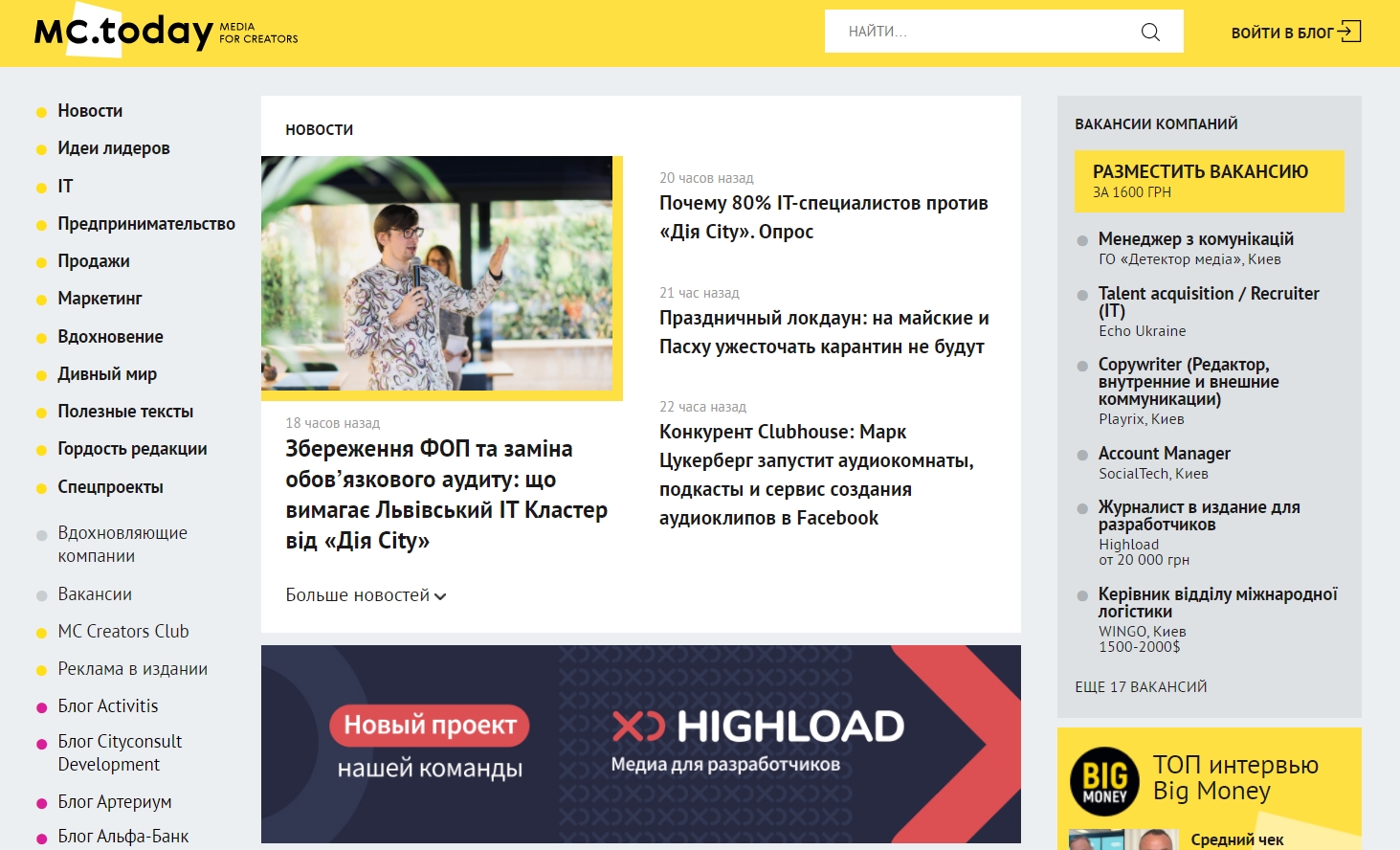Open Маркетинг category

[100, 299]
